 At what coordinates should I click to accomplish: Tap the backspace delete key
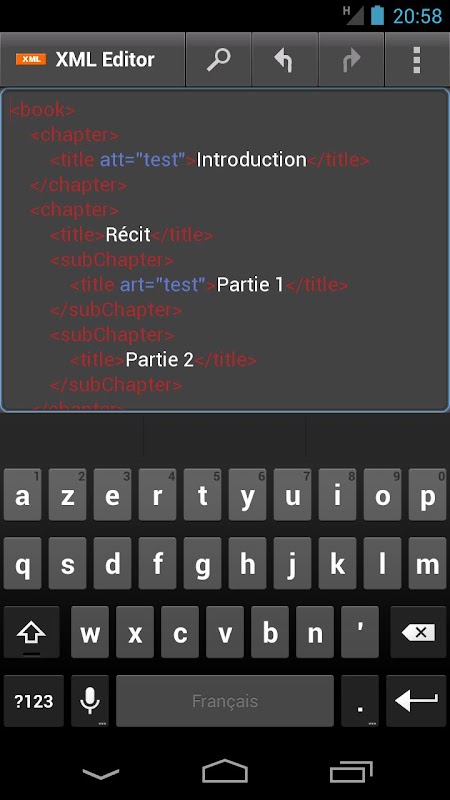pos(418,633)
